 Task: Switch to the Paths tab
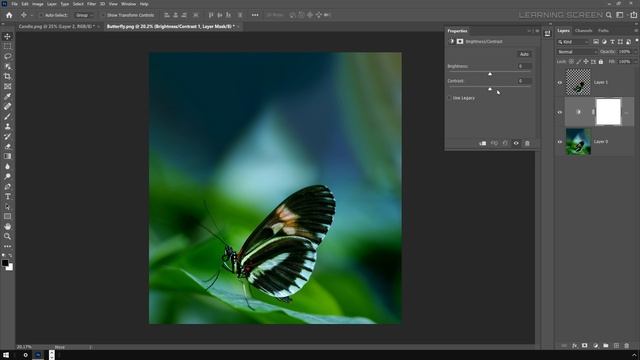pyautogui.click(x=603, y=31)
